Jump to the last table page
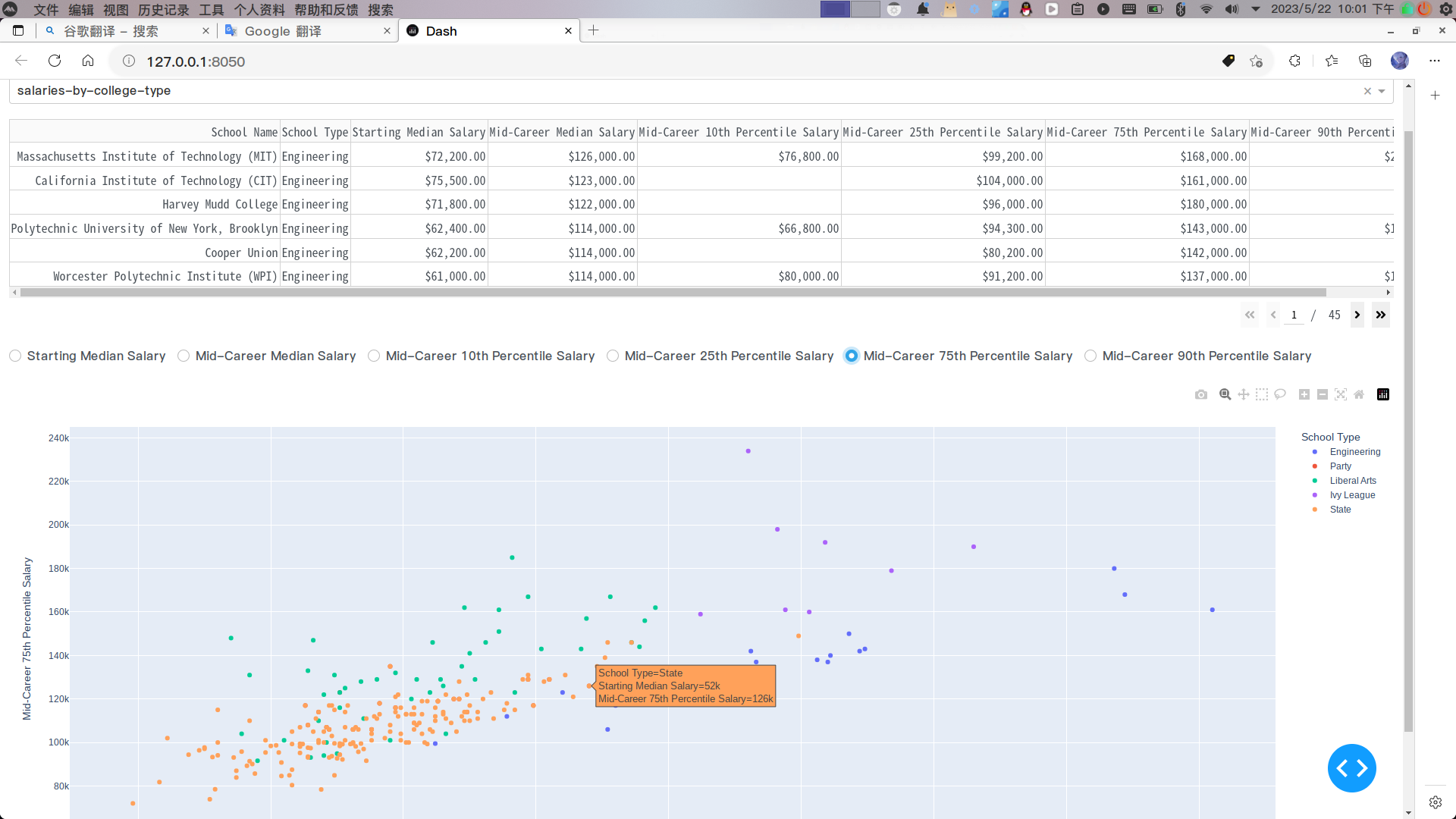1456x819 pixels. [1381, 315]
